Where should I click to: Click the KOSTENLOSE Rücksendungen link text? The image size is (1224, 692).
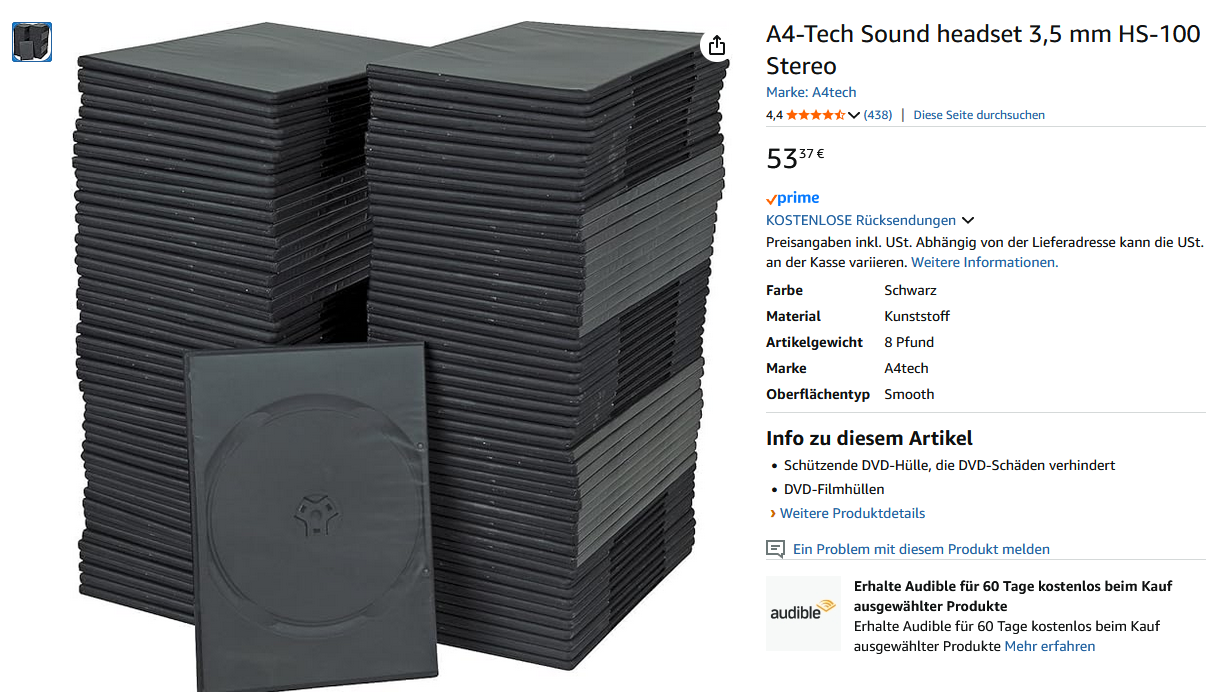[860, 220]
